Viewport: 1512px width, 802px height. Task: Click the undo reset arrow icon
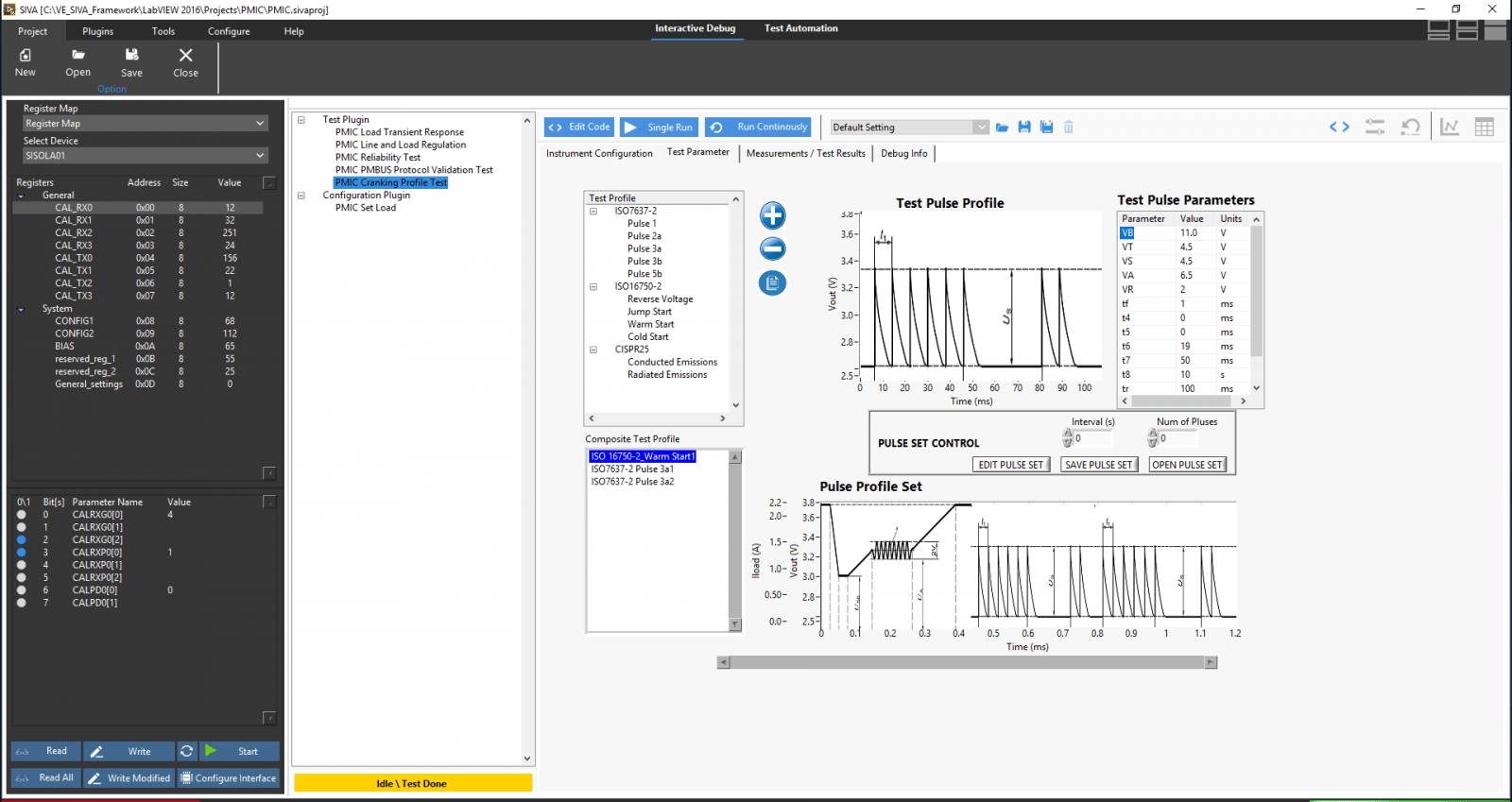1411,127
